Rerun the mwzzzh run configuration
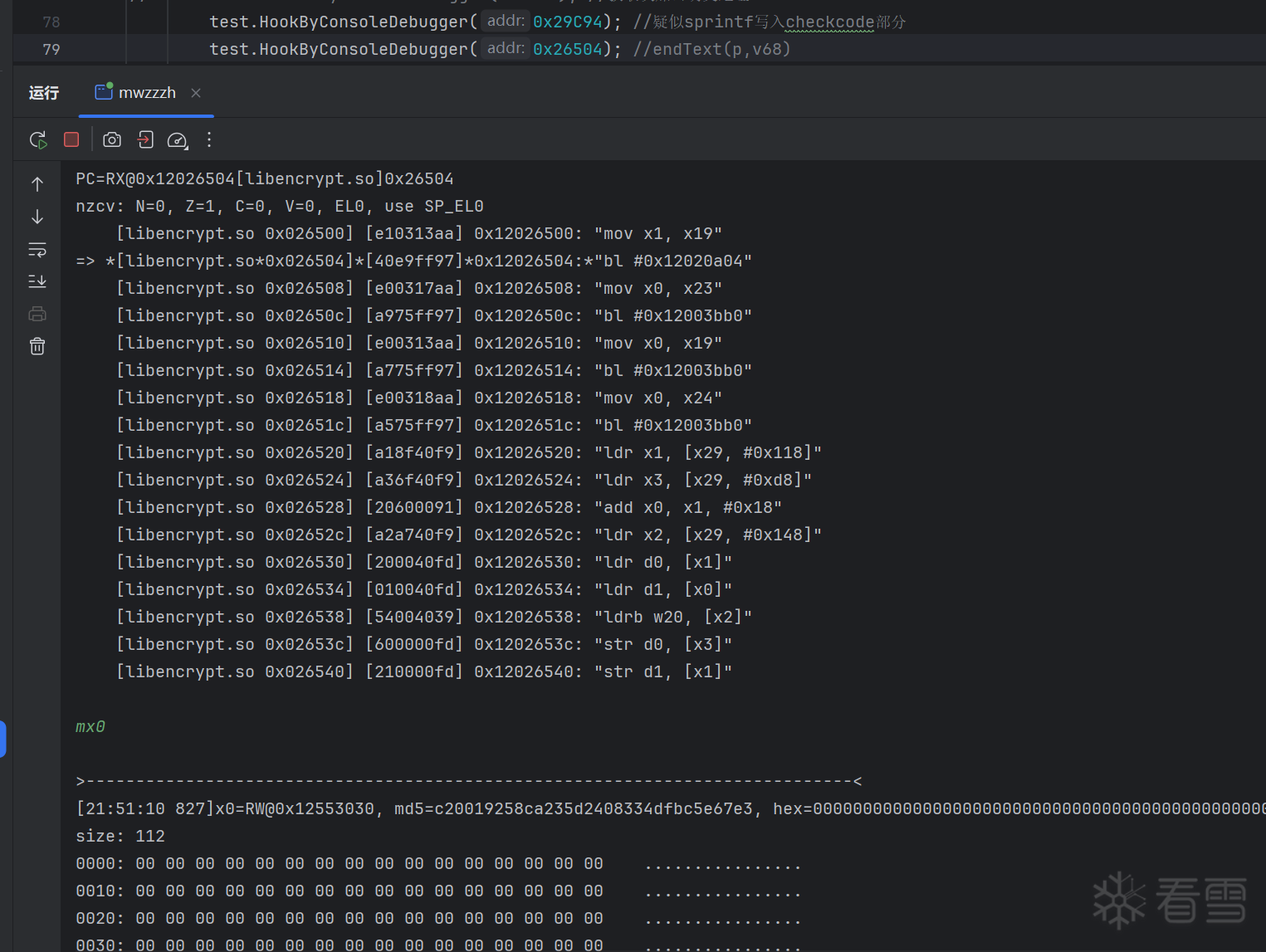This screenshot has width=1266, height=952. tap(38, 140)
